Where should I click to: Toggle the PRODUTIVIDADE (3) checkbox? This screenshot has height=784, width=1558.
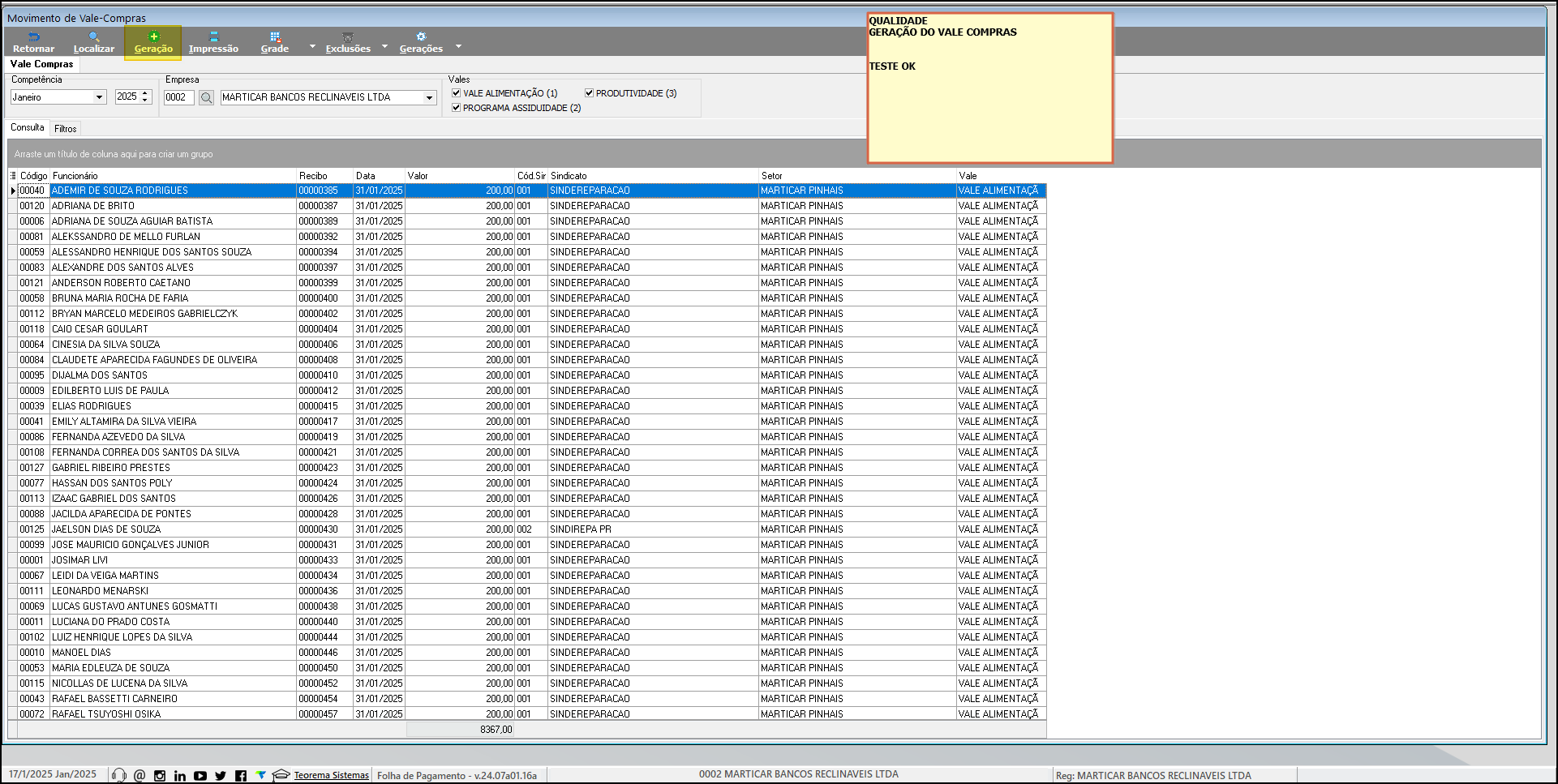click(590, 93)
